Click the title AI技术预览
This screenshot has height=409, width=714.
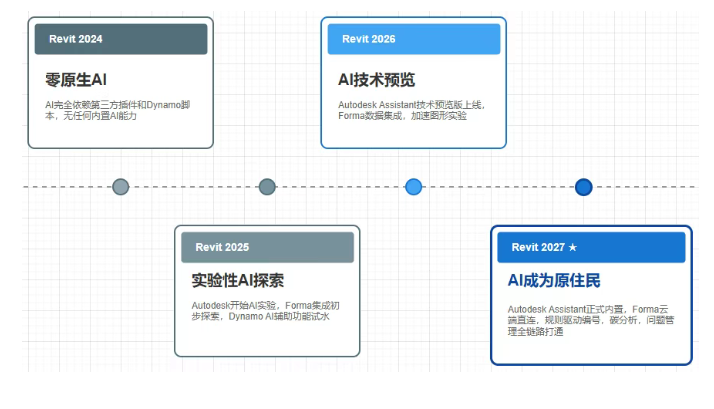pyautogui.click(x=377, y=80)
